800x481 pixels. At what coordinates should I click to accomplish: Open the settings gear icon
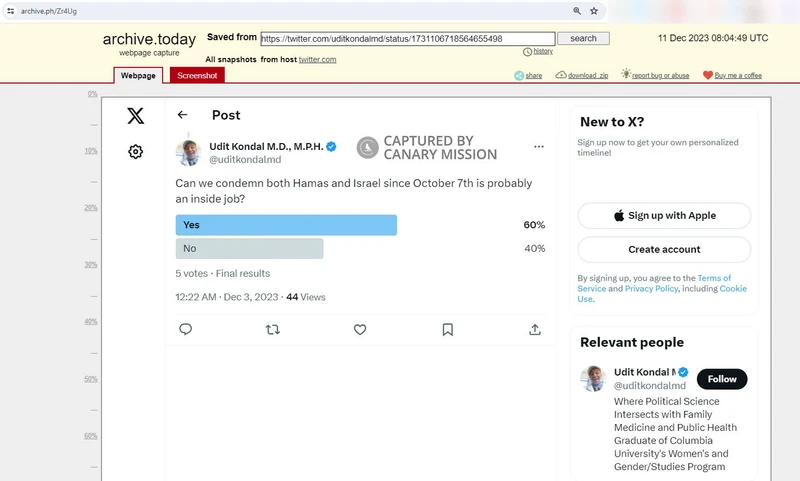tap(136, 152)
